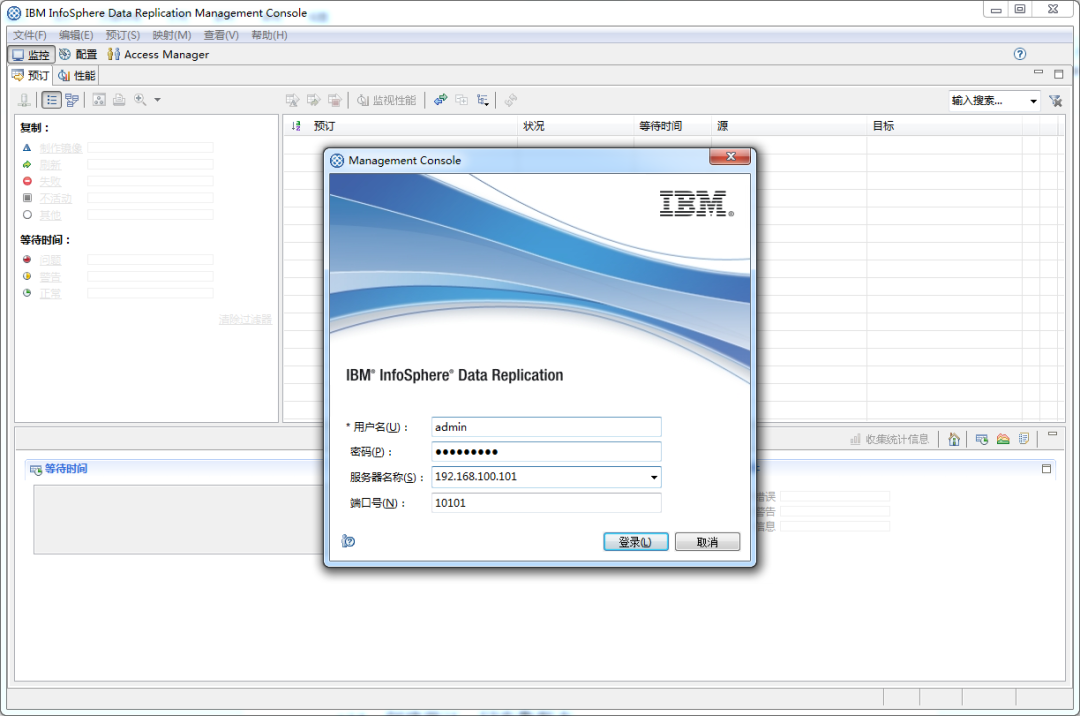Click the grayed link/sync icon
This screenshot has width=1080, height=716.
(510, 101)
